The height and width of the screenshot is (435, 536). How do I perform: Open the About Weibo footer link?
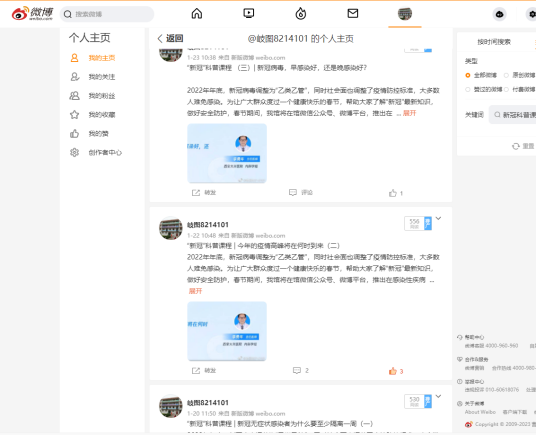point(480,412)
